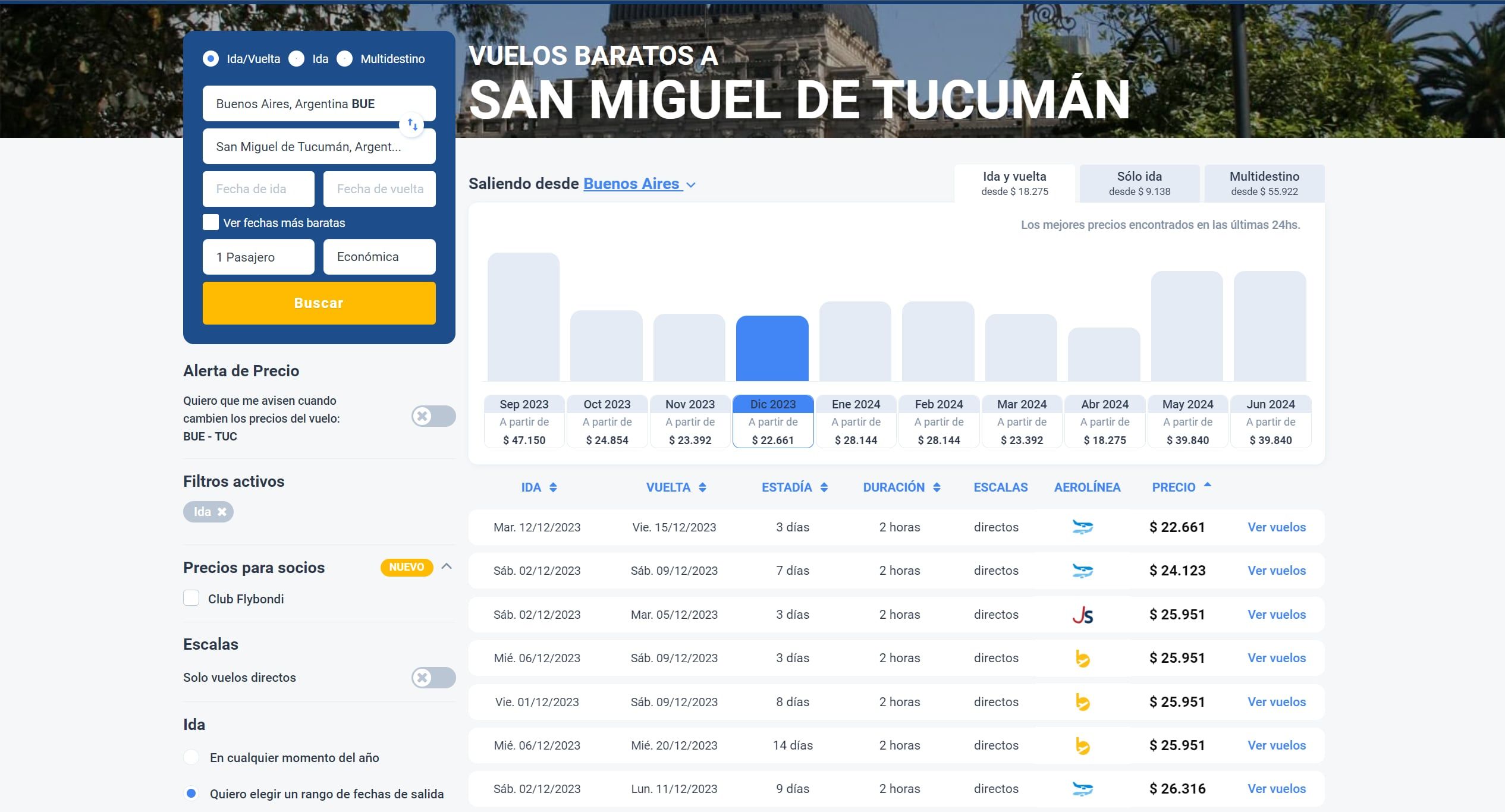Click the JetSmart JS airline logo
This screenshot has height=812, width=1505.
[1083, 614]
